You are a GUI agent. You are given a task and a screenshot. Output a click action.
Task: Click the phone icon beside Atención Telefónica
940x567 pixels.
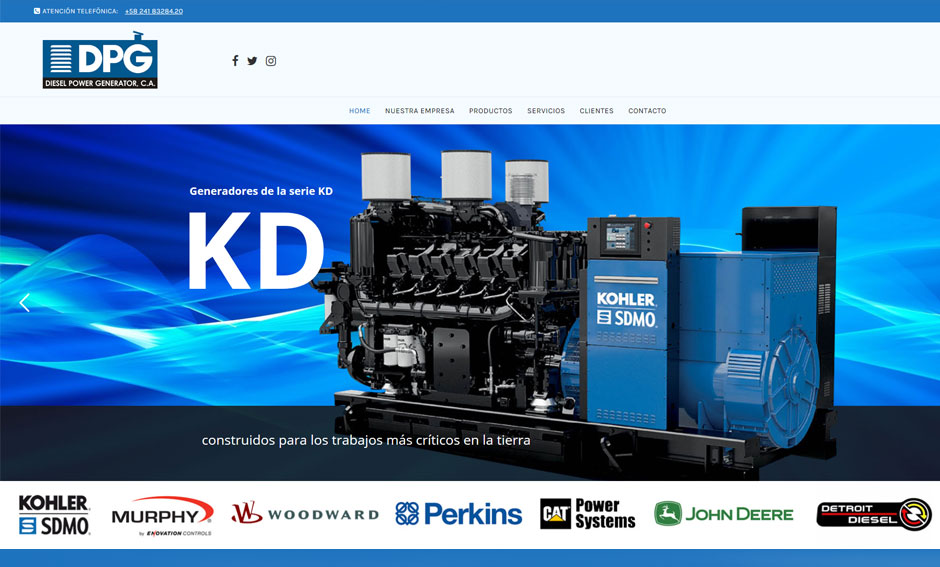point(37,11)
